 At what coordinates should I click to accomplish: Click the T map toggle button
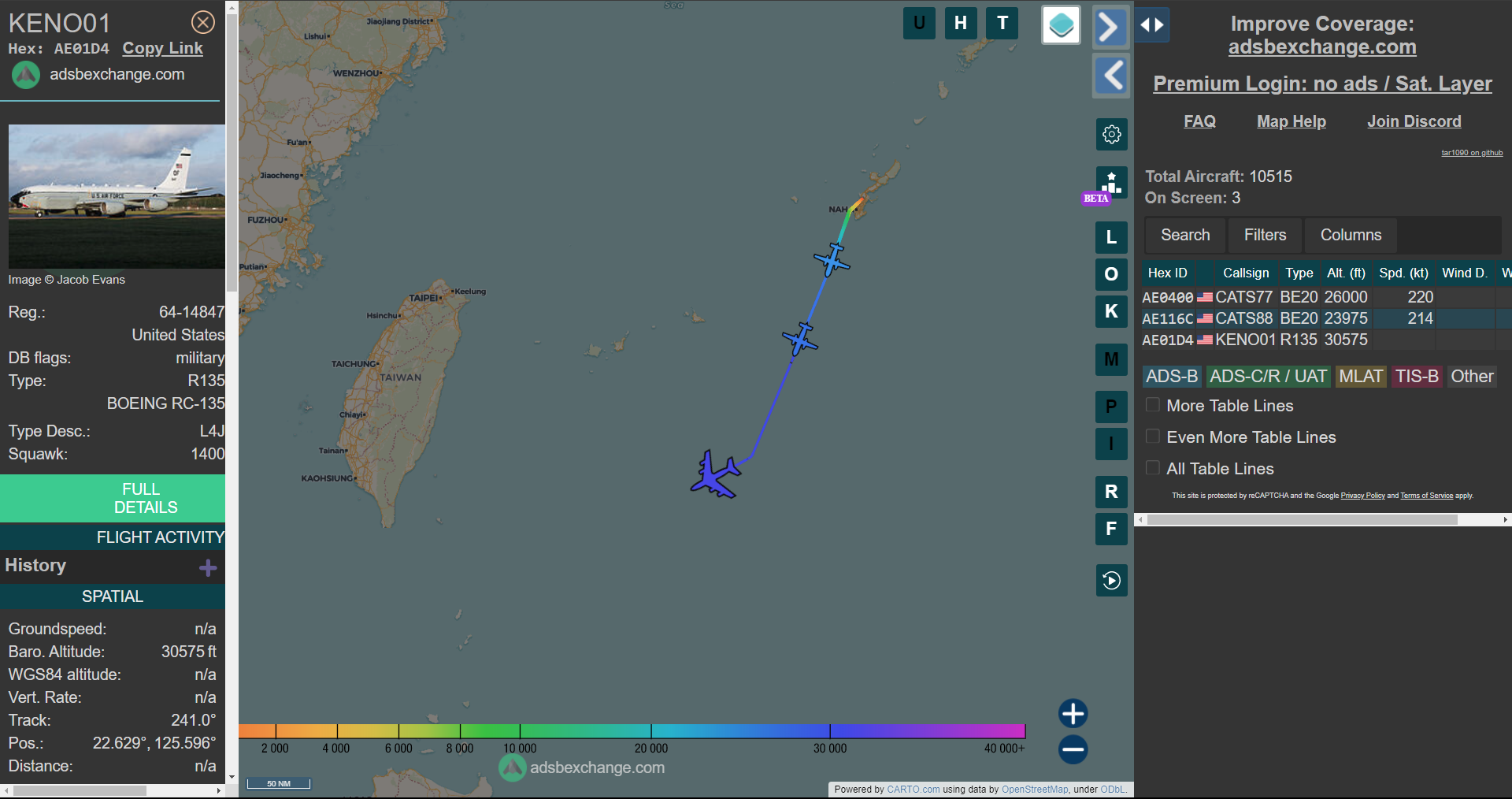pyautogui.click(x=1002, y=23)
